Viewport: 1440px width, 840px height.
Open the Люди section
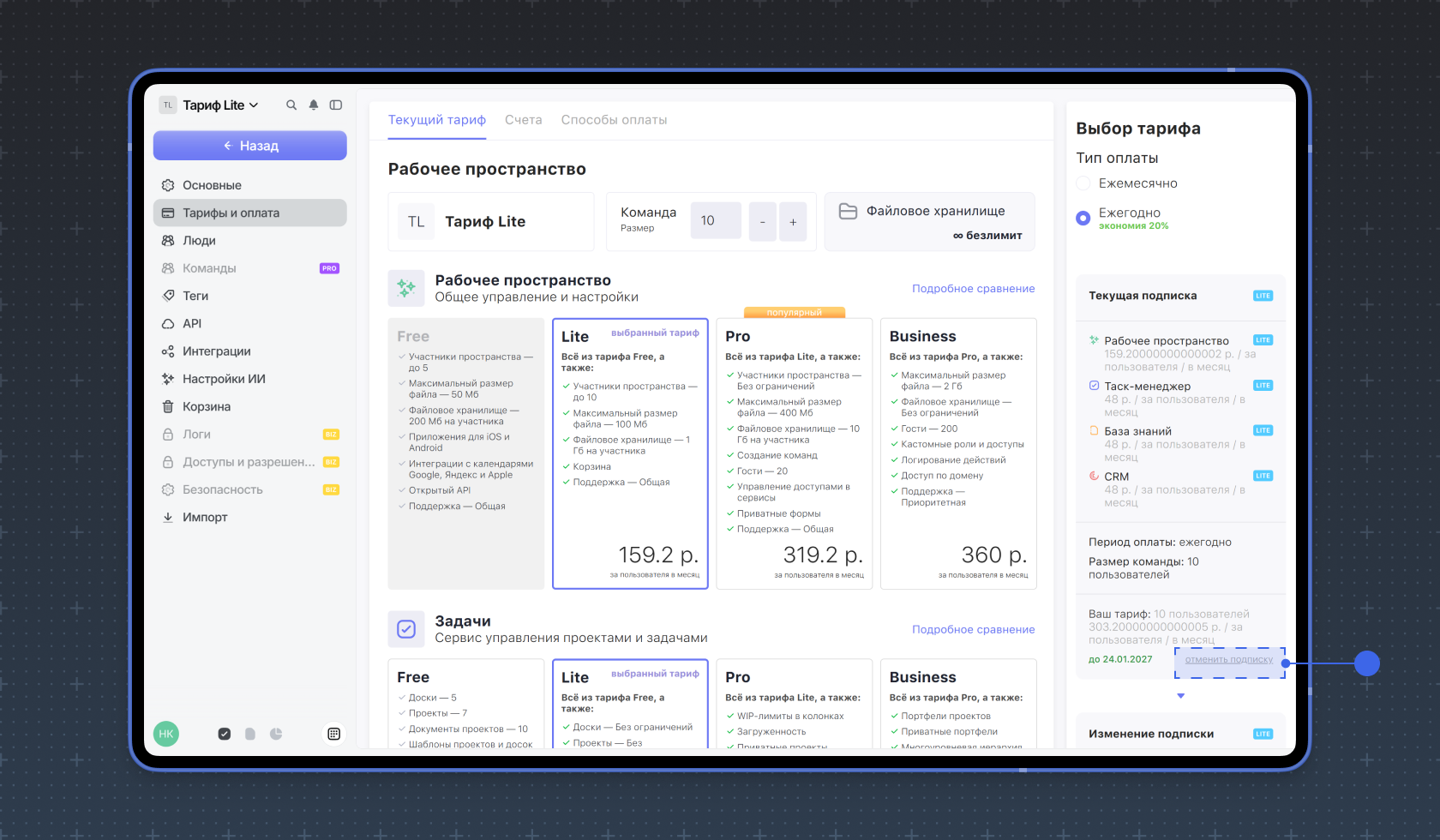(x=250, y=241)
